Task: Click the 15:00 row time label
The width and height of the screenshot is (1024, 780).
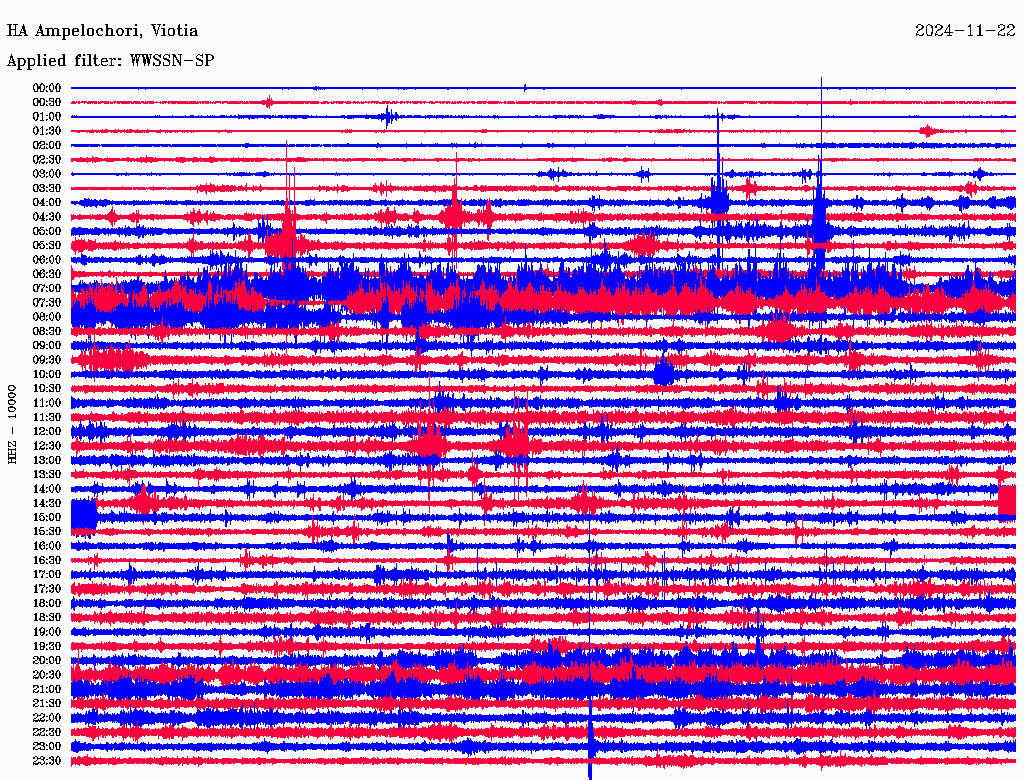Action: (x=47, y=517)
